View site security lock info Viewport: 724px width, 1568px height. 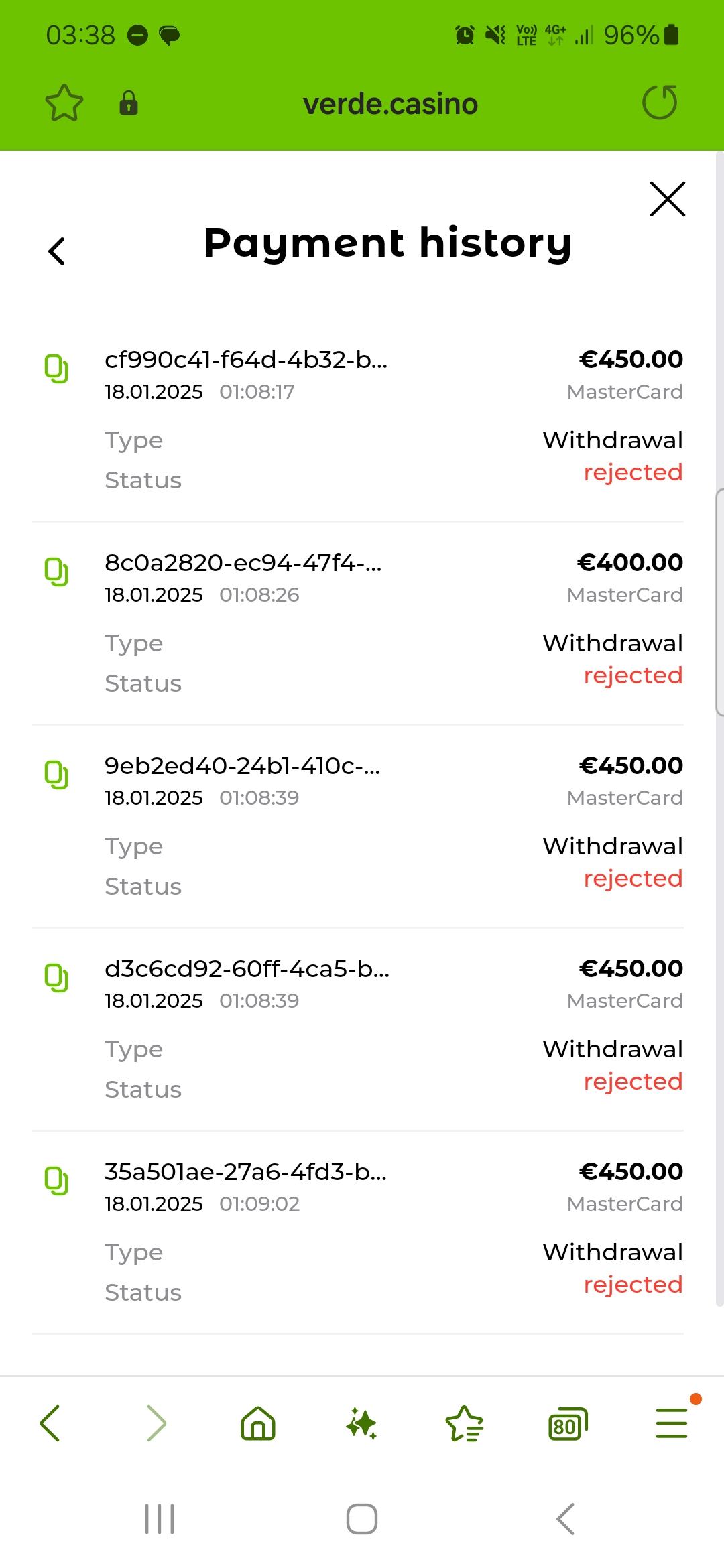[x=129, y=103]
